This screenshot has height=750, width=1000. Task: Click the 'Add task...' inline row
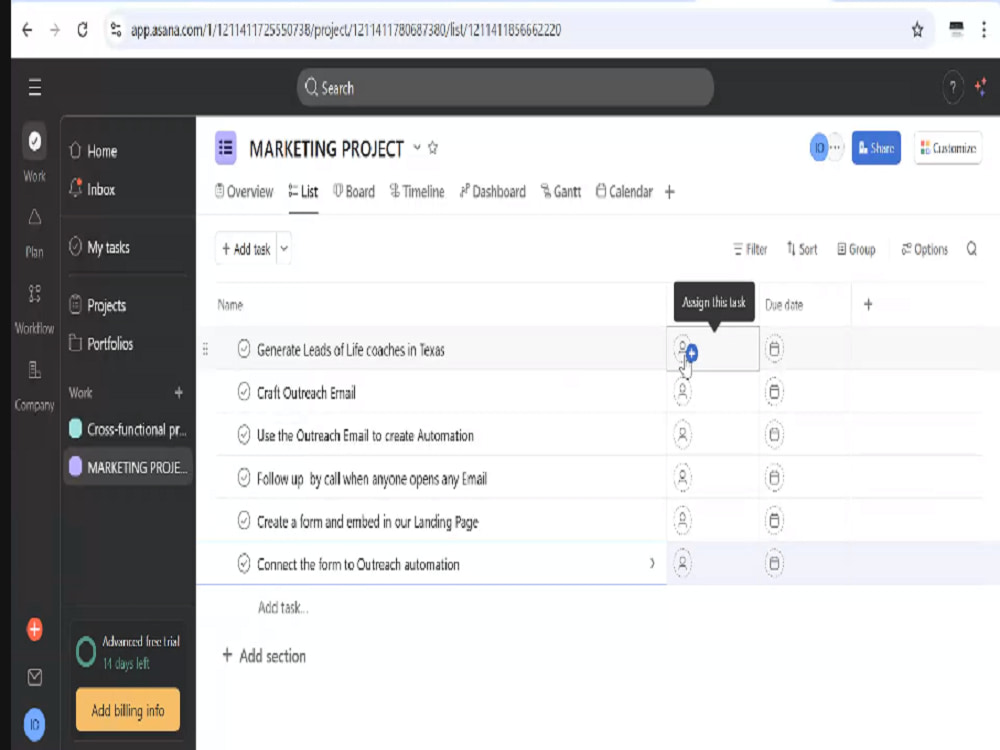tap(283, 607)
